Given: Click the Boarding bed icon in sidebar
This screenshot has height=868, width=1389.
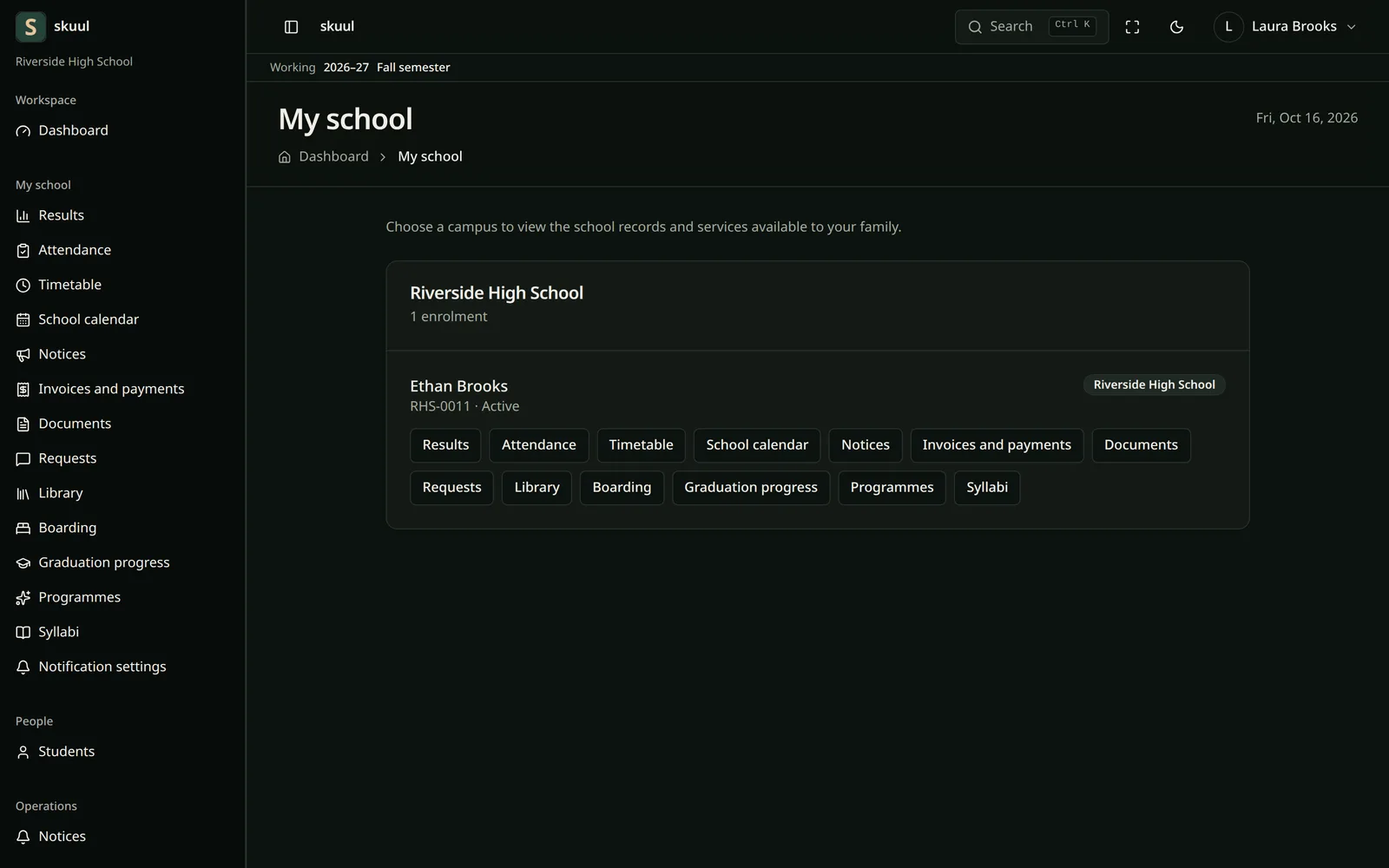Looking at the screenshot, I should (x=23, y=529).
